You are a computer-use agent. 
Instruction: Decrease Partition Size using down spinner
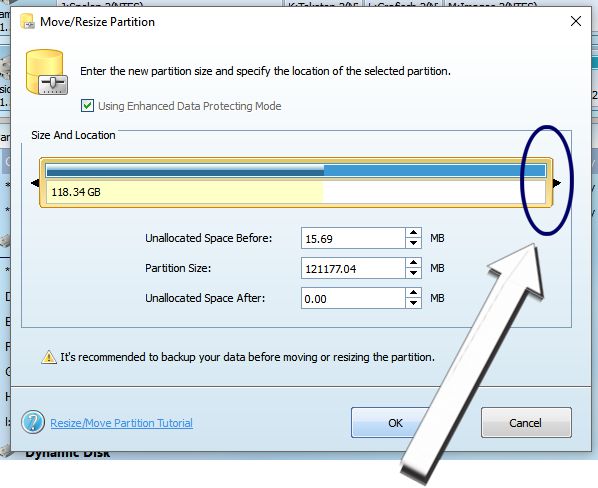click(413, 273)
